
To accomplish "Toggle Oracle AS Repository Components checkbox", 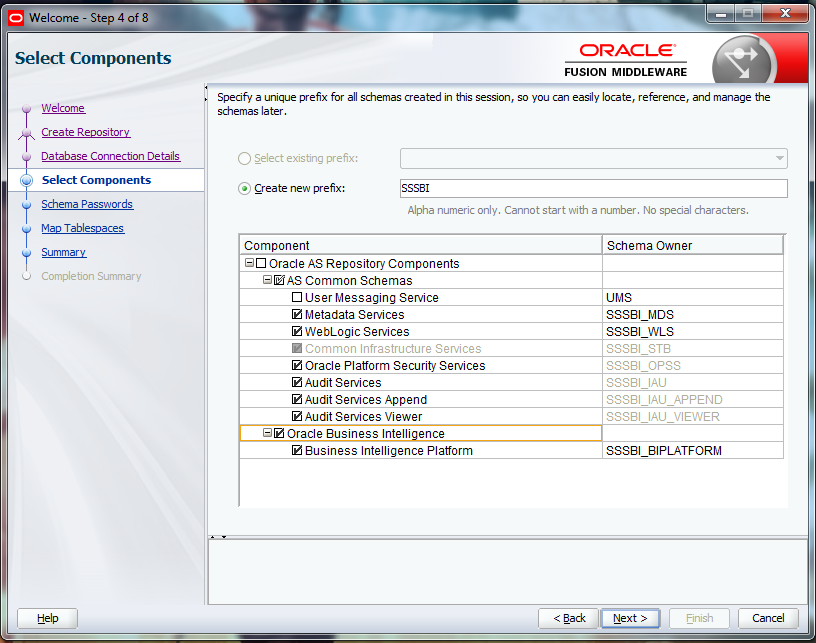I will [x=261, y=263].
